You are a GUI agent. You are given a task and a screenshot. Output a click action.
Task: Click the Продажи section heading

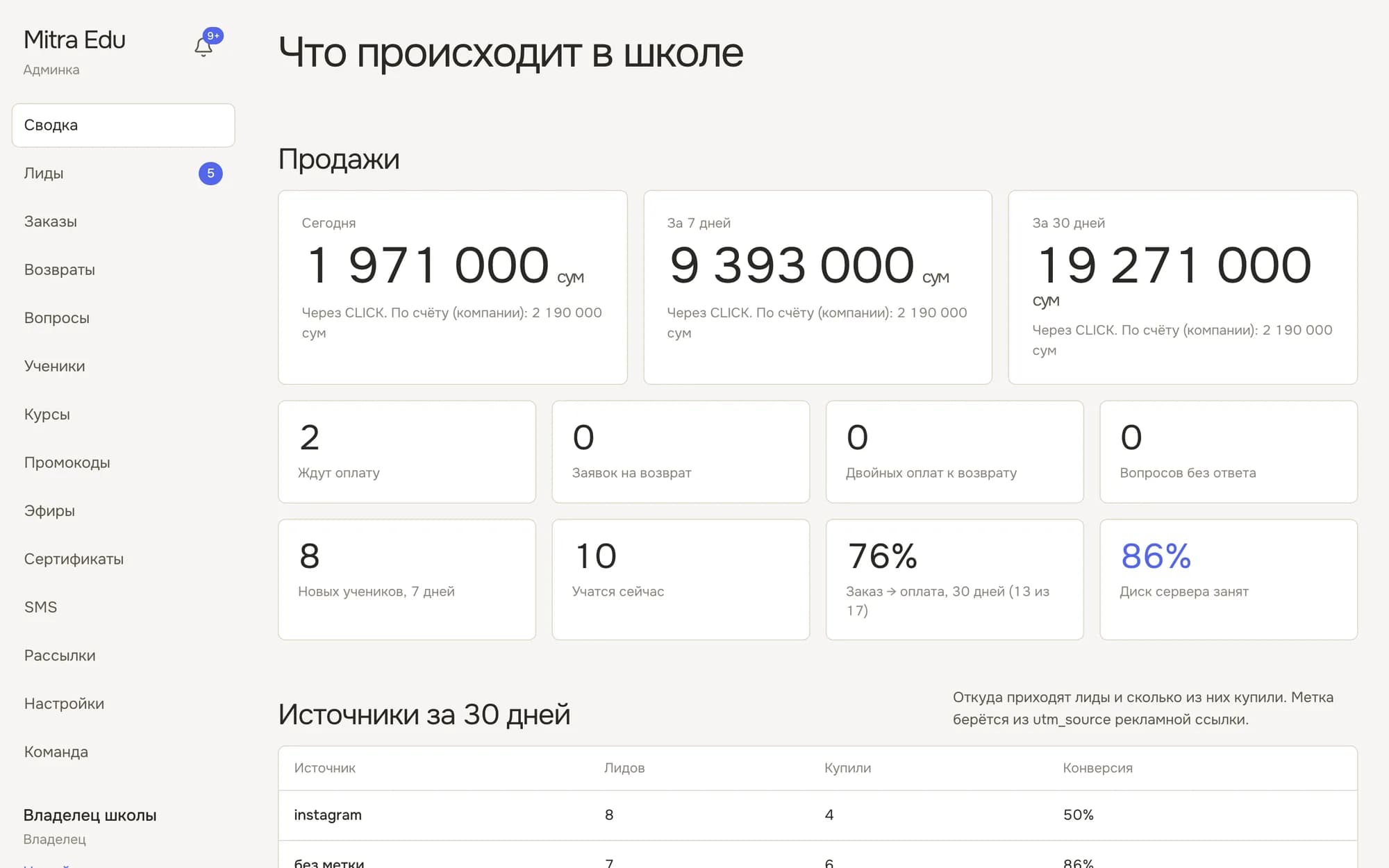tap(339, 159)
